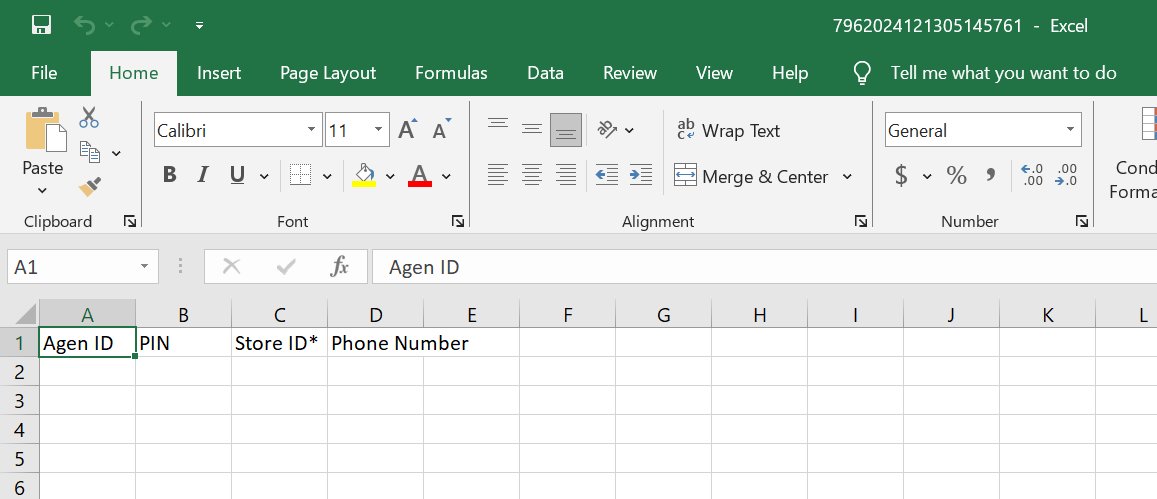Open Customize Quick Access Toolbar arrow
The height and width of the screenshot is (499, 1157).
pos(199,26)
